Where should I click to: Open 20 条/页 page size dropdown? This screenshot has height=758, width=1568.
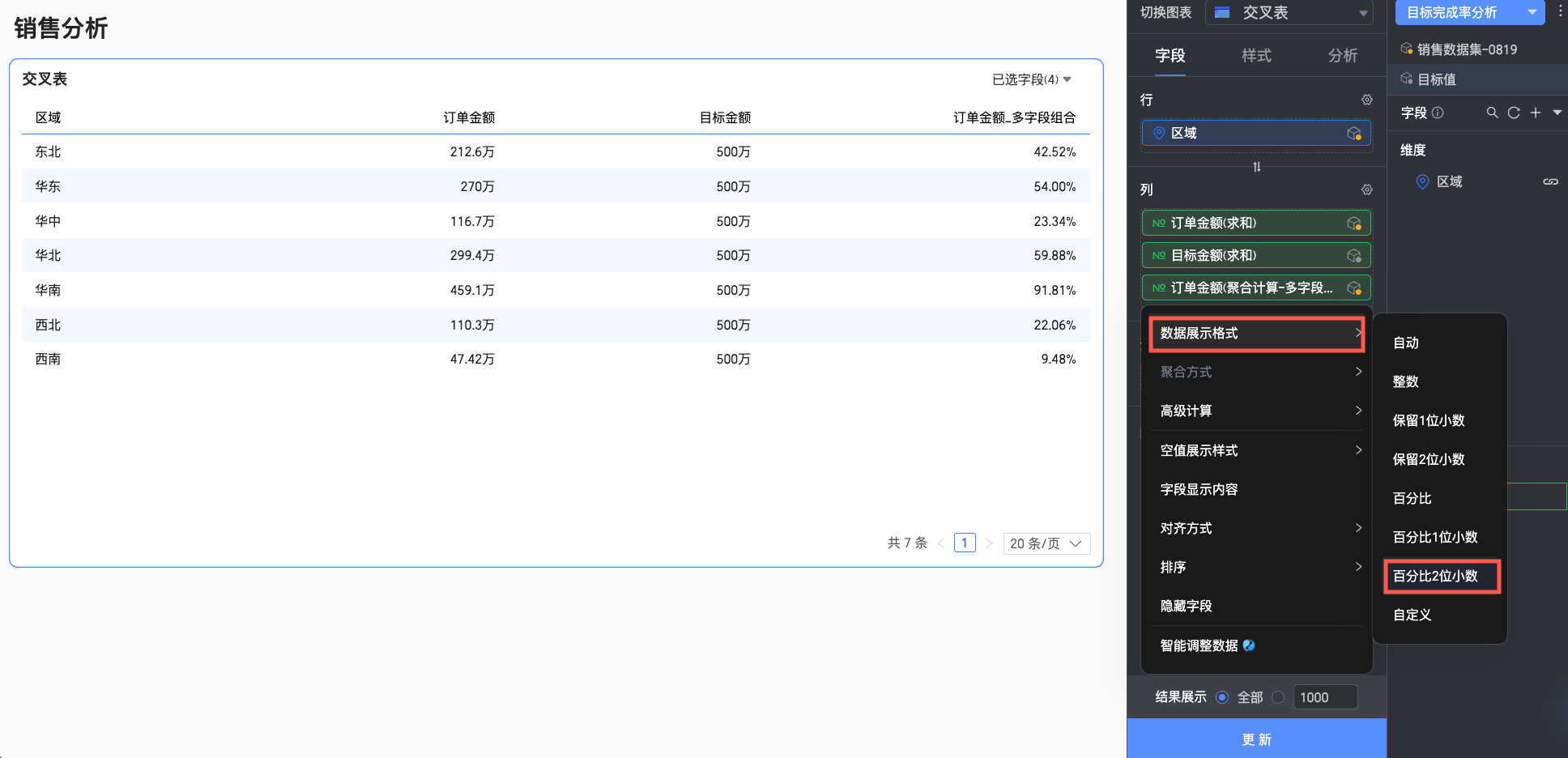tap(1046, 543)
